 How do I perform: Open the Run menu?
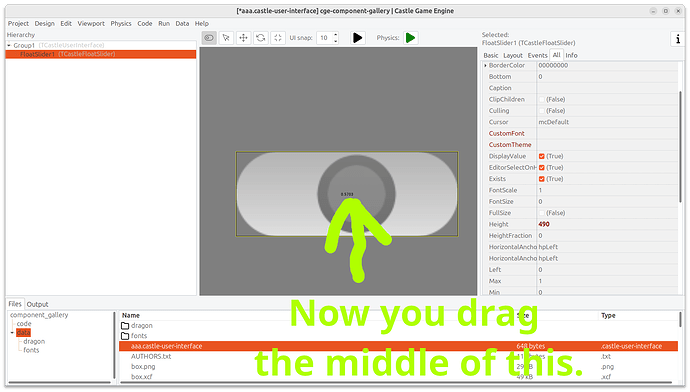tap(164, 24)
